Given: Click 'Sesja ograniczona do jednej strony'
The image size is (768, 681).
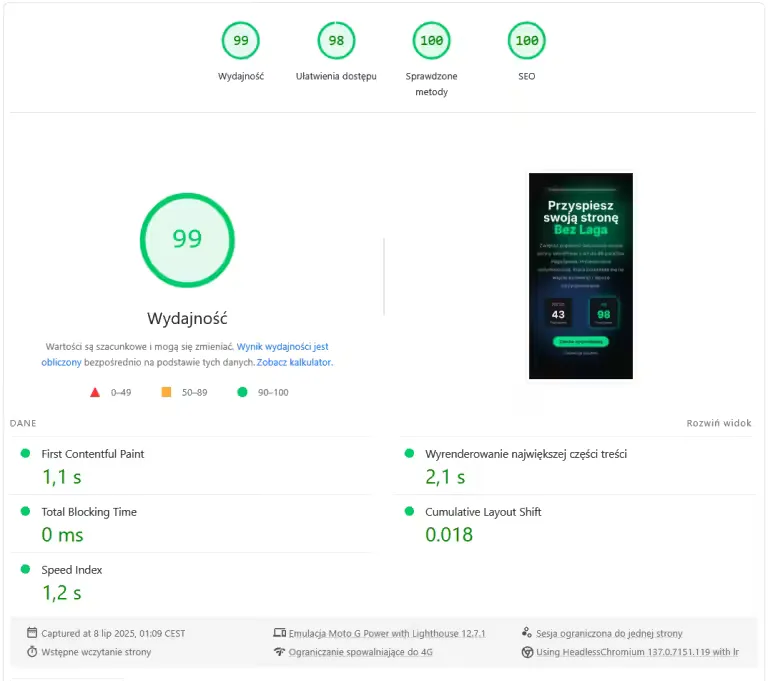Looking at the screenshot, I should click(609, 633).
